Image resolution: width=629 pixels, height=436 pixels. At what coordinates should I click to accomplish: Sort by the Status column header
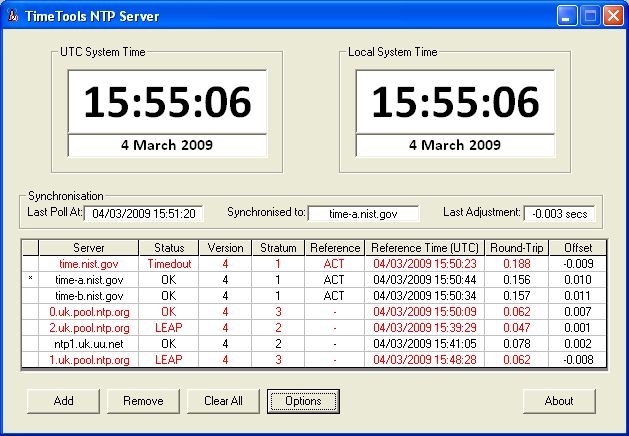coord(169,248)
